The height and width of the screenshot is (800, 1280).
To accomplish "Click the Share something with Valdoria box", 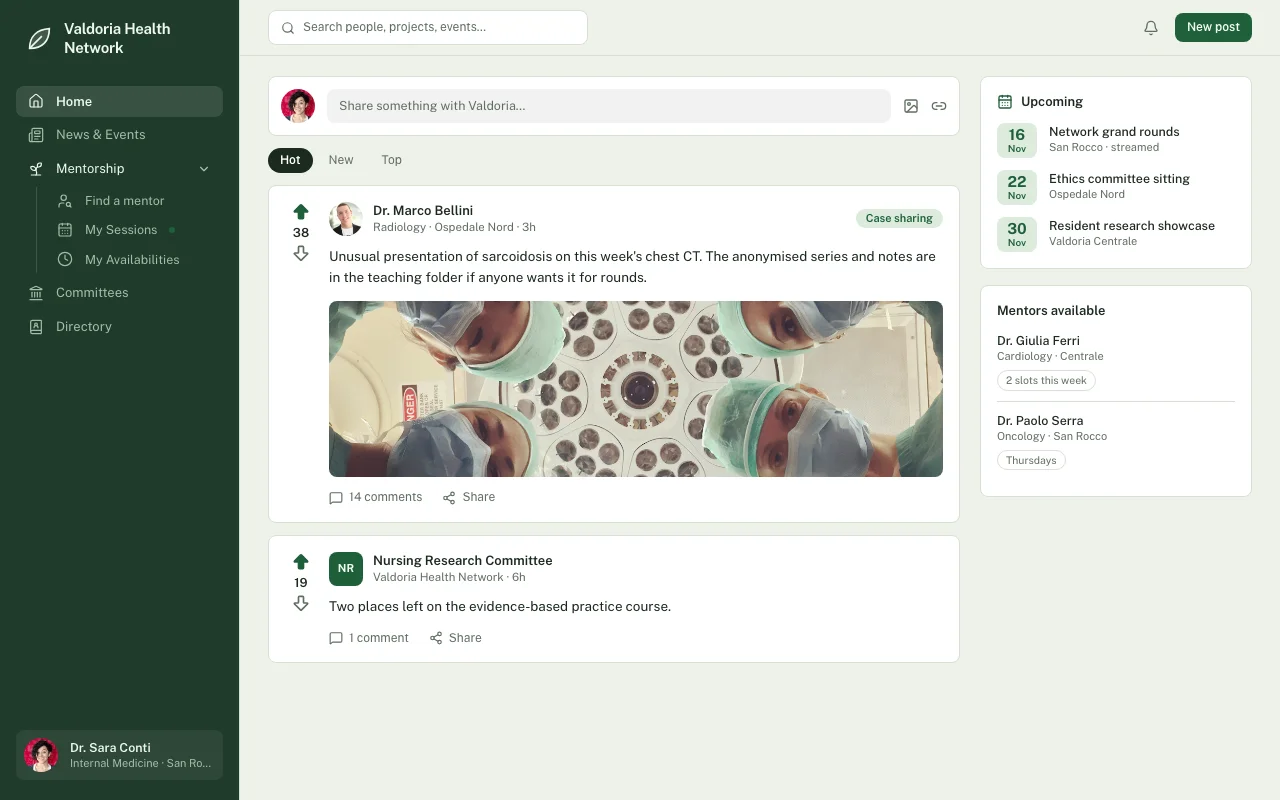I will point(609,106).
